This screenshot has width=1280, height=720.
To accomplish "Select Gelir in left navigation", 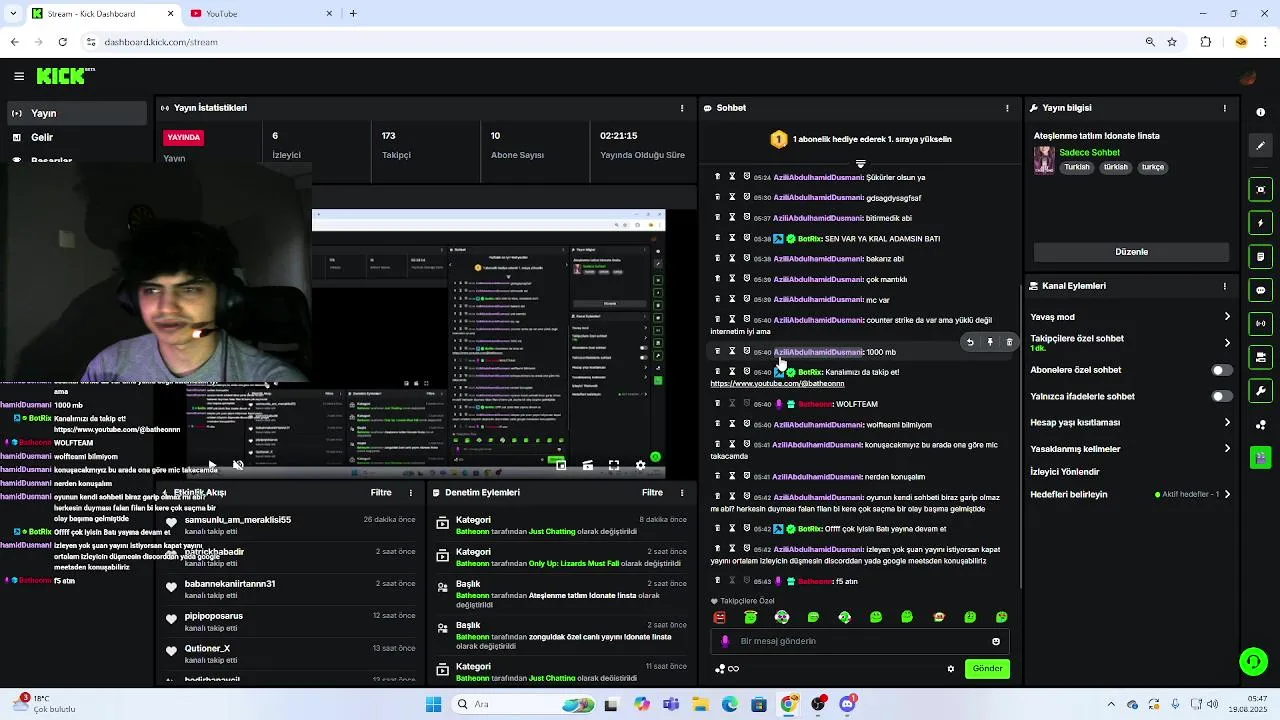I will tap(77, 137).
